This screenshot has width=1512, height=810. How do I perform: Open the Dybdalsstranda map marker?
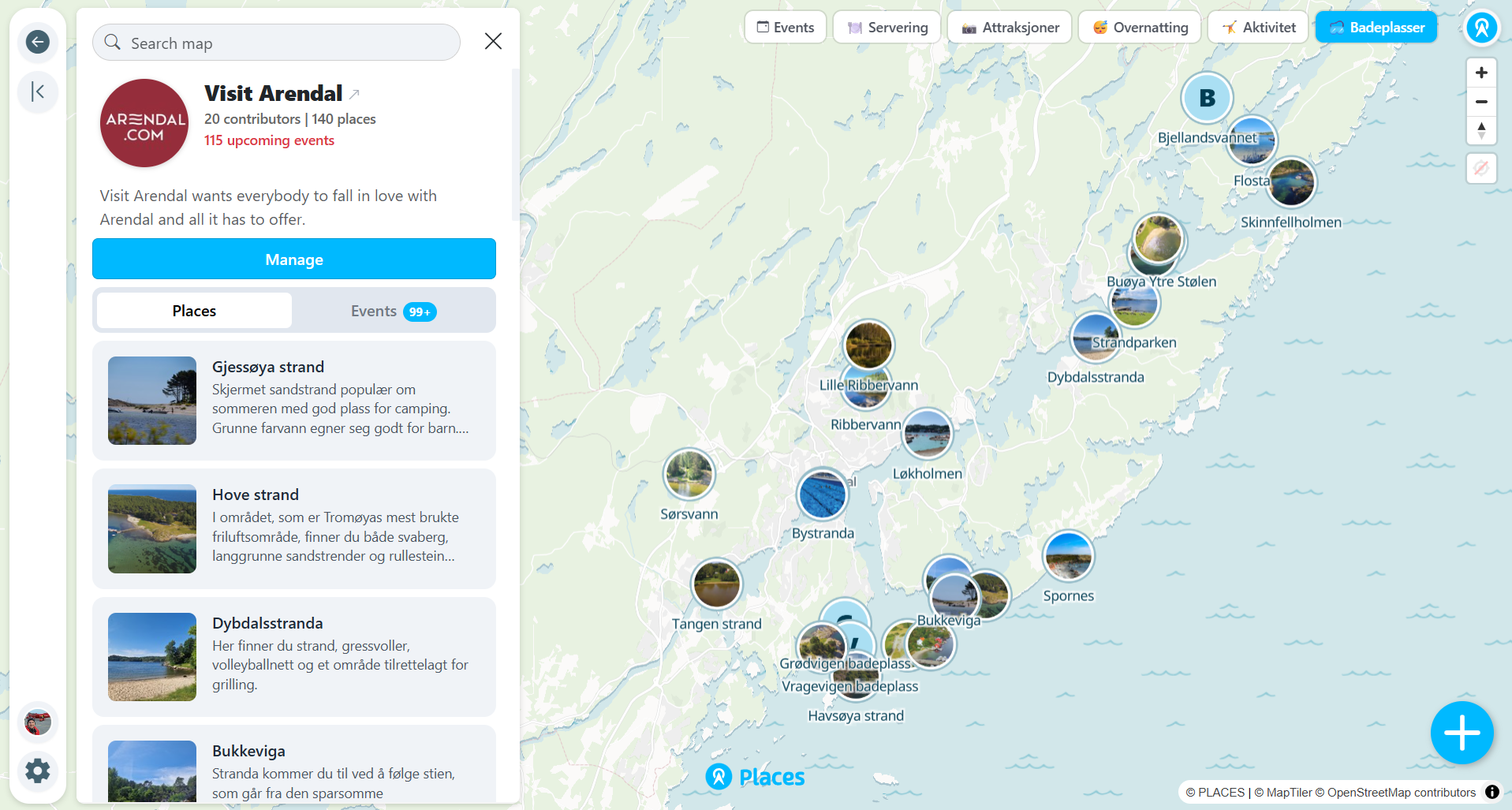[x=1096, y=338]
